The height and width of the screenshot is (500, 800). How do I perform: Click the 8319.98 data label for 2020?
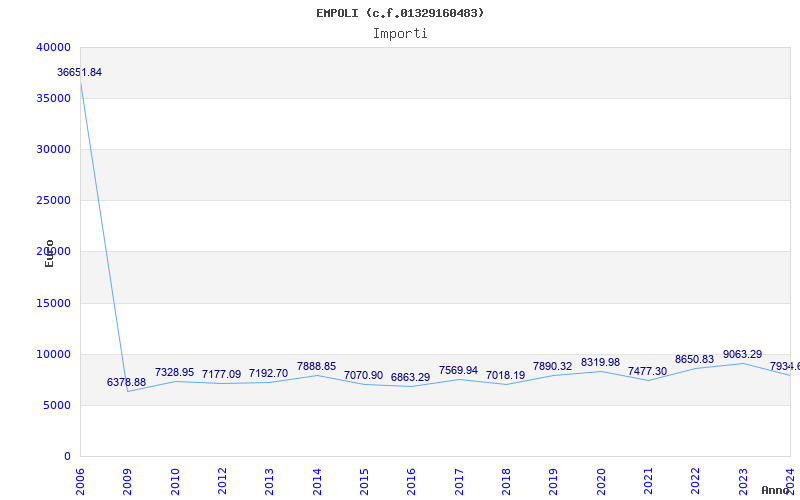click(x=600, y=362)
